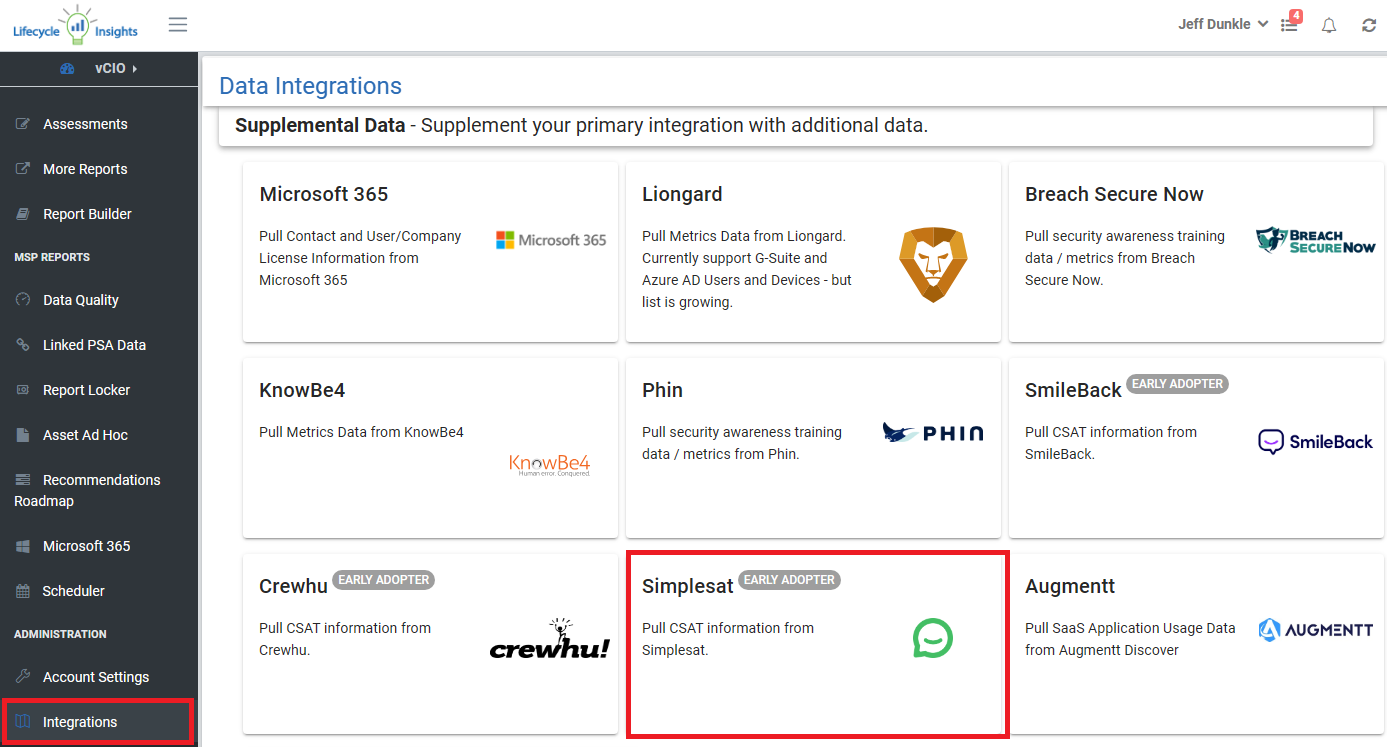Open notifications bell icon
This screenshot has height=747, width=1387.
pos(1329,25)
